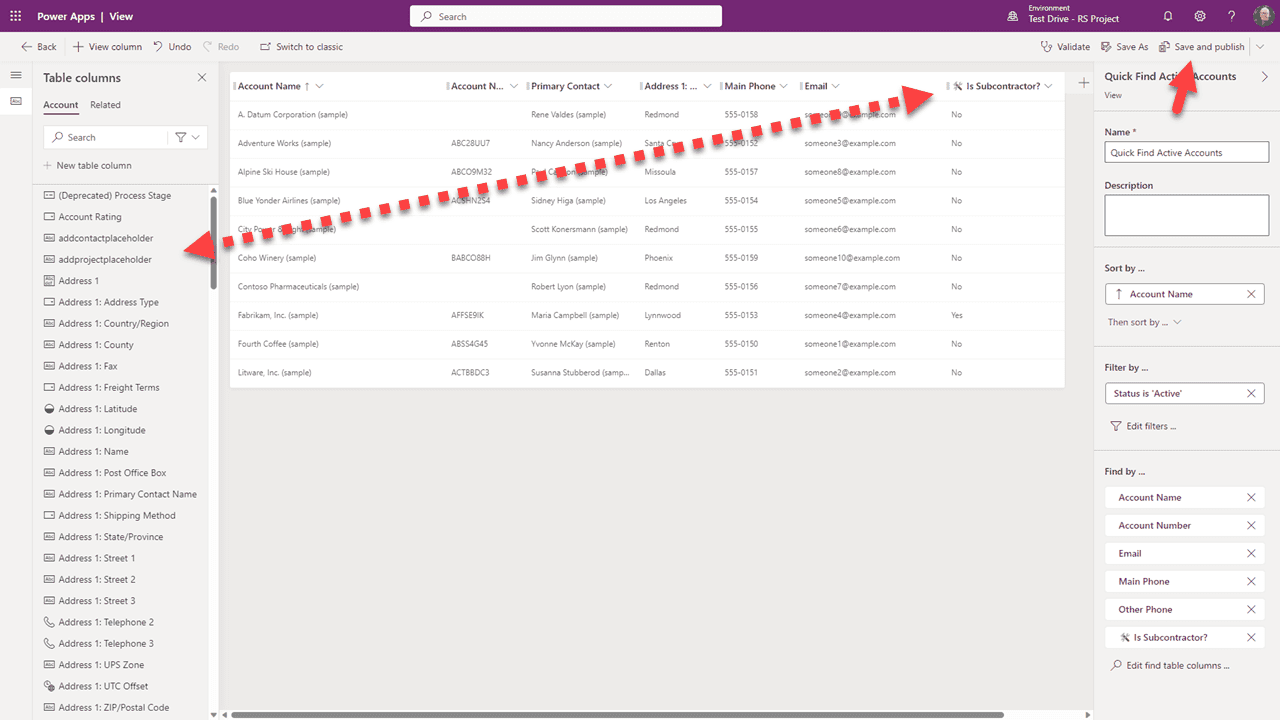
Task: Click the hamburger icon in the left sidebar
Action: point(15,73)
